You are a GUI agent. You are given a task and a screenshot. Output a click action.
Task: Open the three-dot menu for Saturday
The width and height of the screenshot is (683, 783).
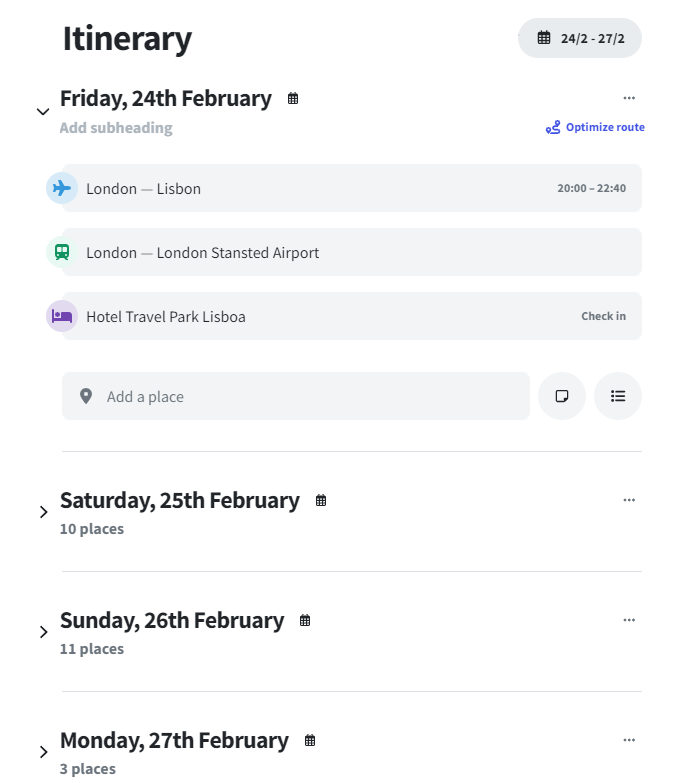[629, 500]
